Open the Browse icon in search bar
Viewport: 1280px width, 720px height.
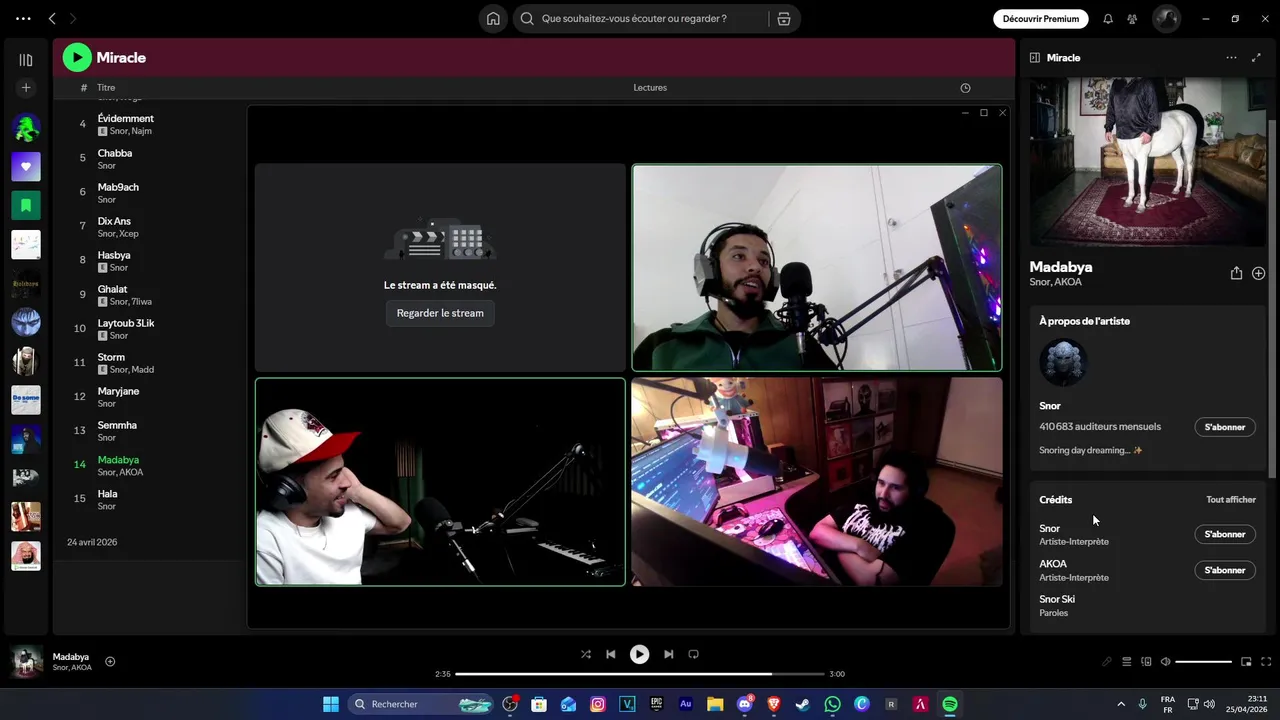[x=784, y=18]
